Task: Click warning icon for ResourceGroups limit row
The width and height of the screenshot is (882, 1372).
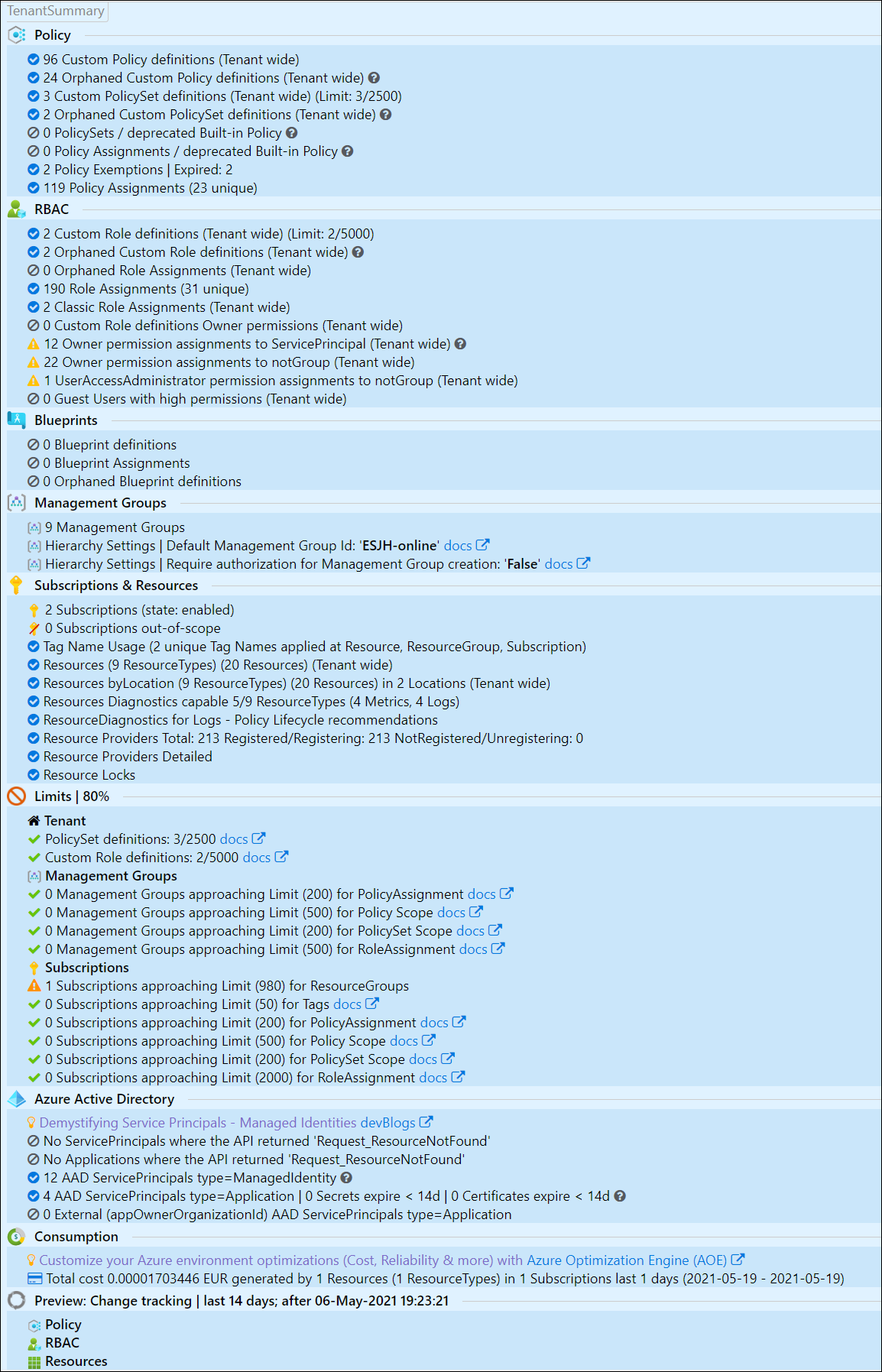Action: point(34,986)
